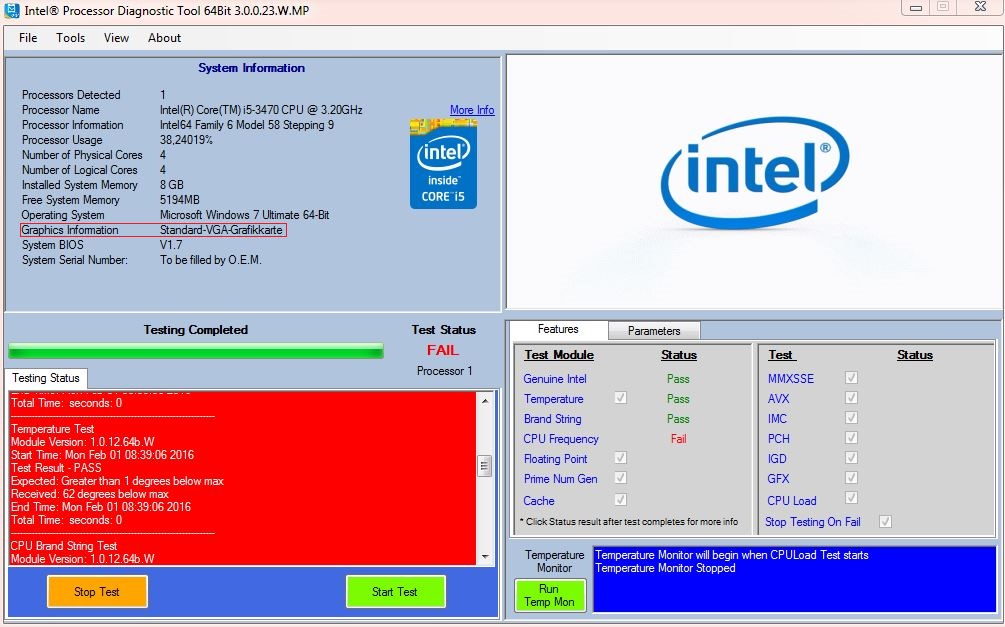Screen dimensions: 1005x627
Task: Toggle the MMXSSE test checkbox
Action: click(x=851, y=378)
